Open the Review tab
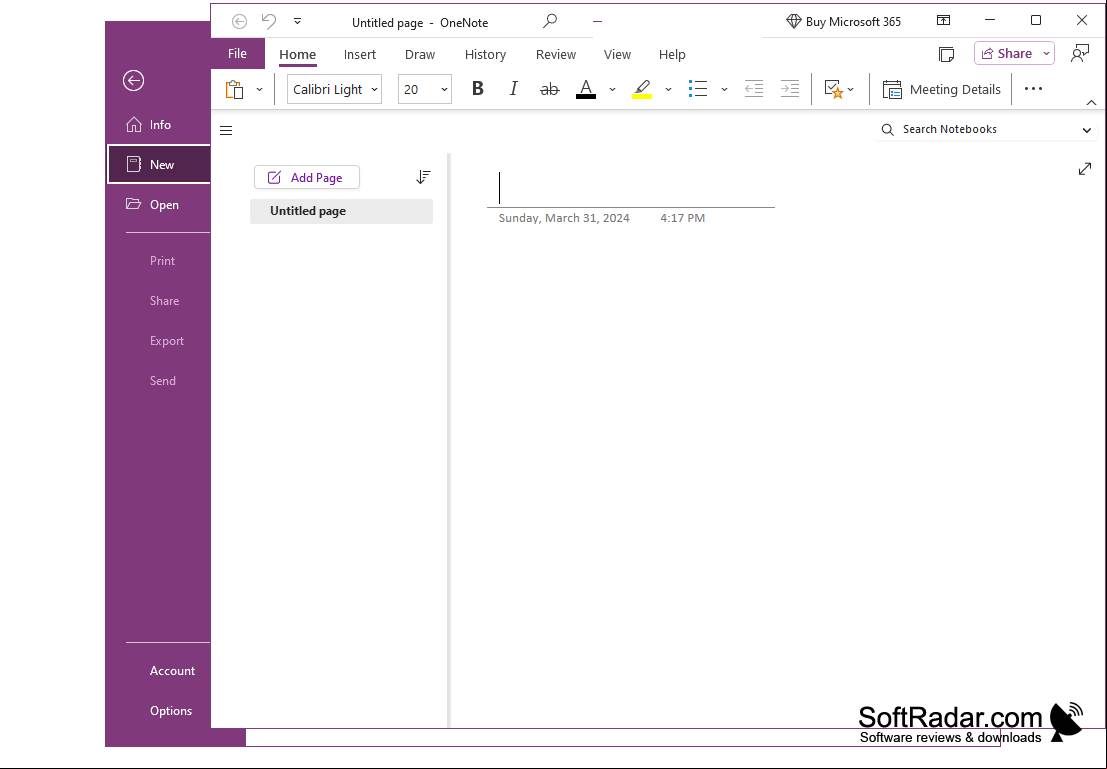This screenshot has width=1107, height=769. [556, 54]
